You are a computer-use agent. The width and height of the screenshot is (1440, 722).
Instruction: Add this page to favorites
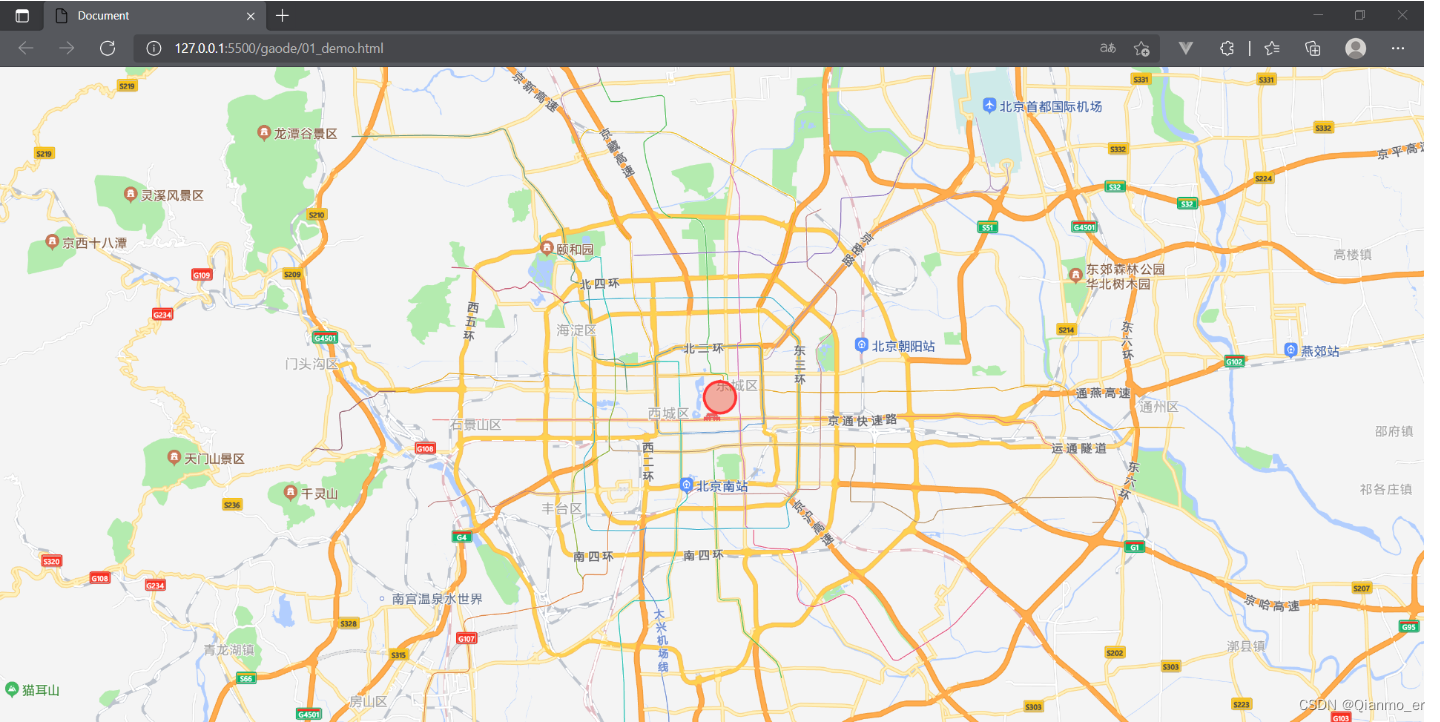point(1141,48)
